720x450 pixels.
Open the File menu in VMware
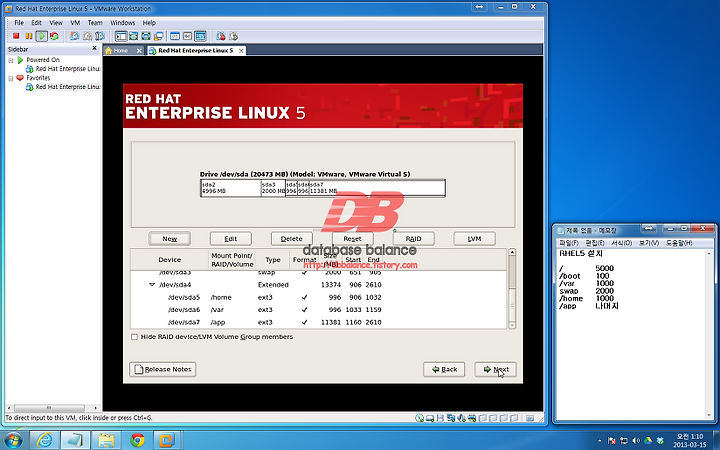(x=19, y=22)
